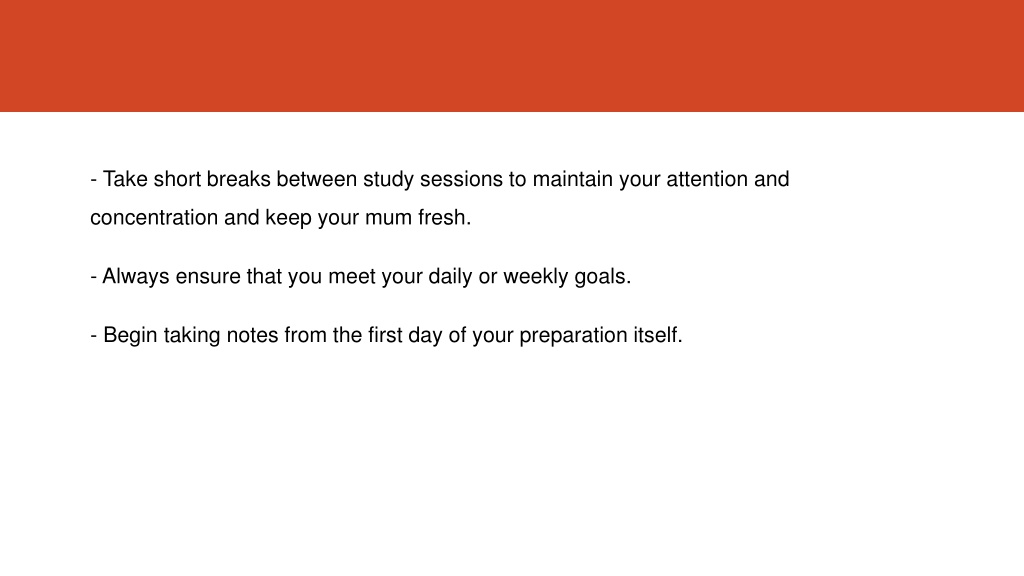Click the red header banner

click(x=512, y=56)
